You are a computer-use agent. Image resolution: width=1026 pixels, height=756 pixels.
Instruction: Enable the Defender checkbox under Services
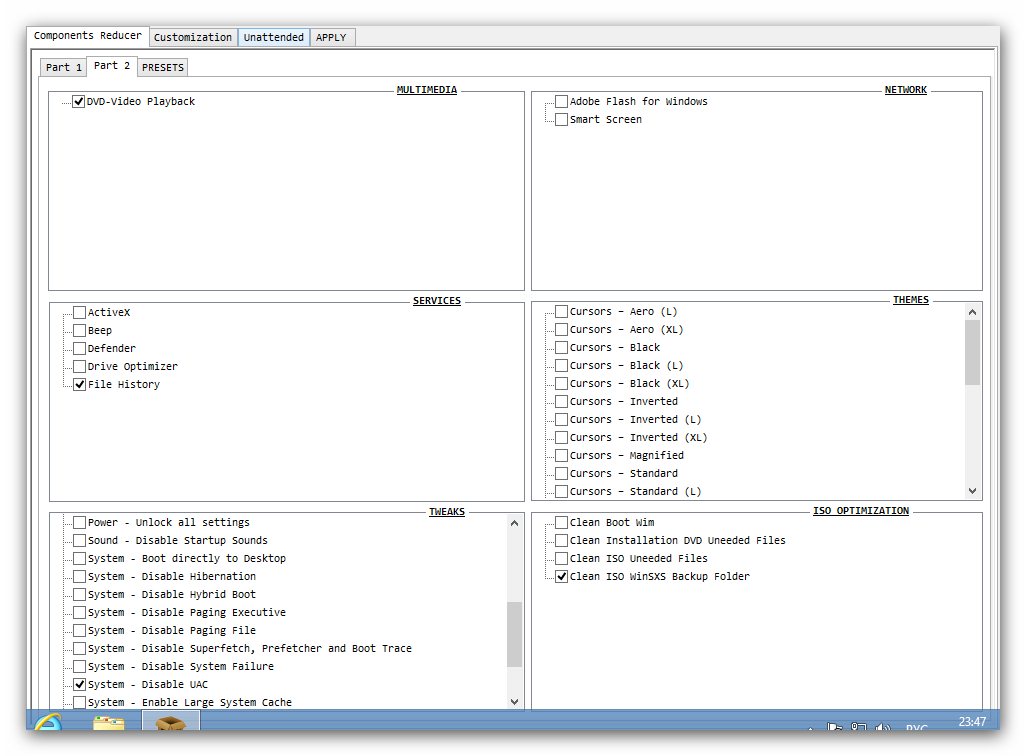79,349
